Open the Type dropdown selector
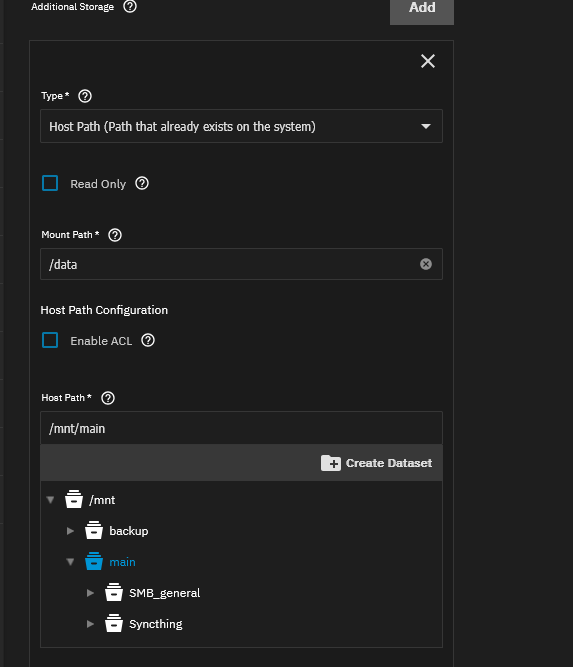This screenshot has height=667, width=573. coord(241,126)
